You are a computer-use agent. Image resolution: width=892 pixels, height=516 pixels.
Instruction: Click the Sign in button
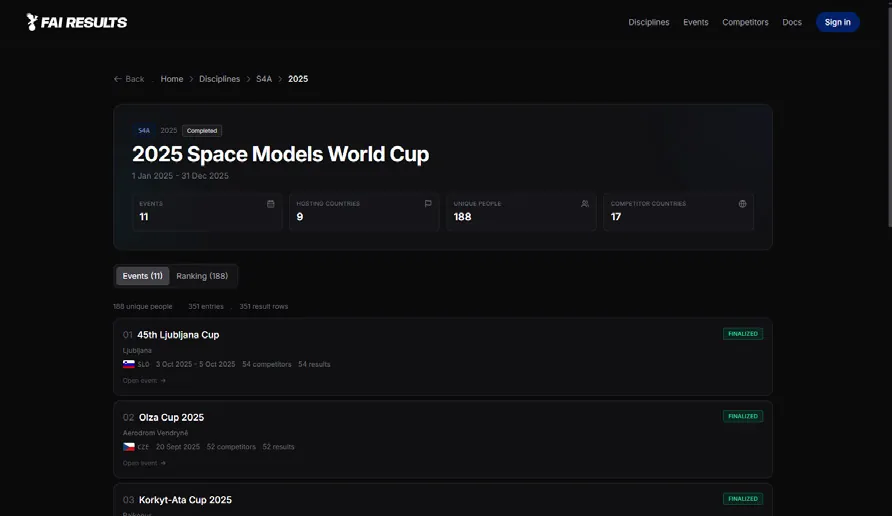pos(837,22)
